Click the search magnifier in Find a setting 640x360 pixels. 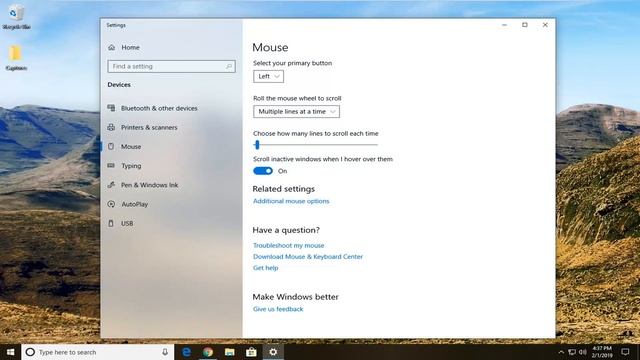pos(229,66)
